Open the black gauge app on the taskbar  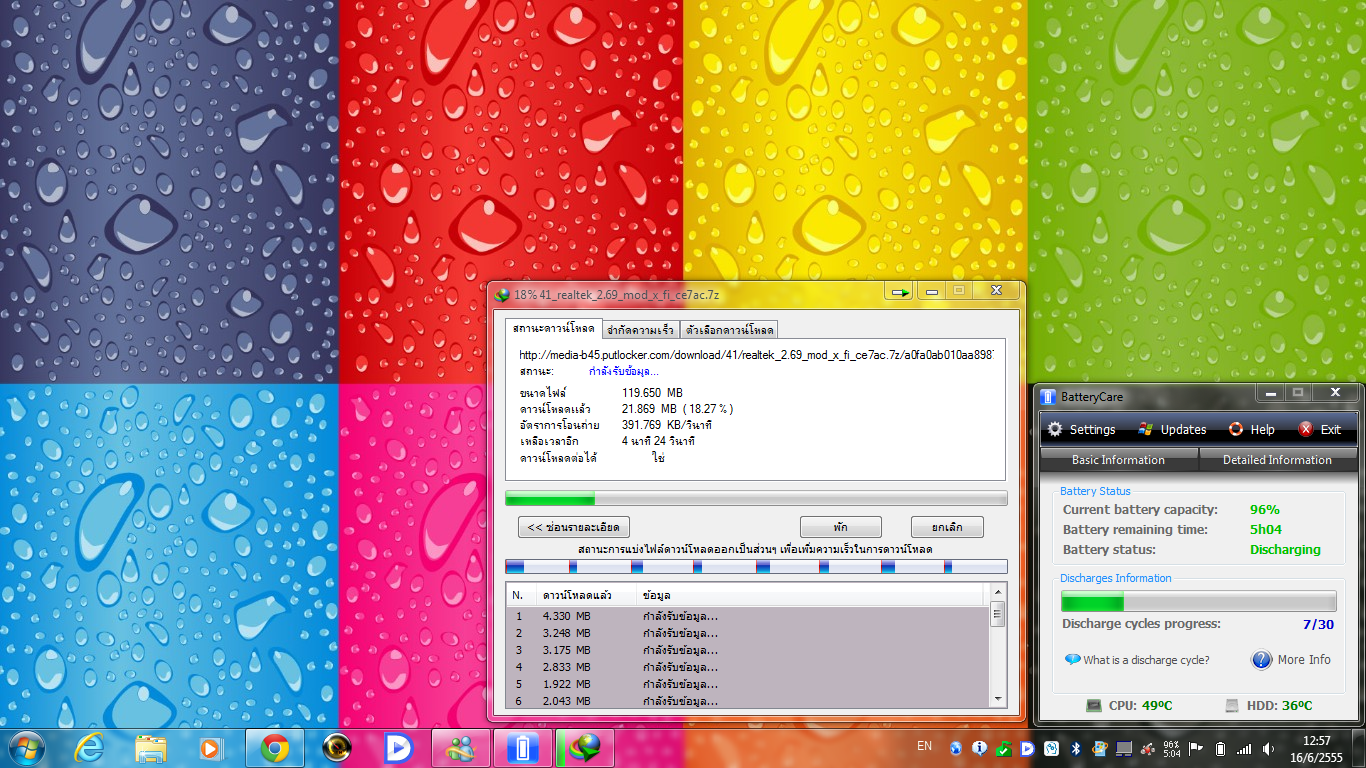[337, 748]
